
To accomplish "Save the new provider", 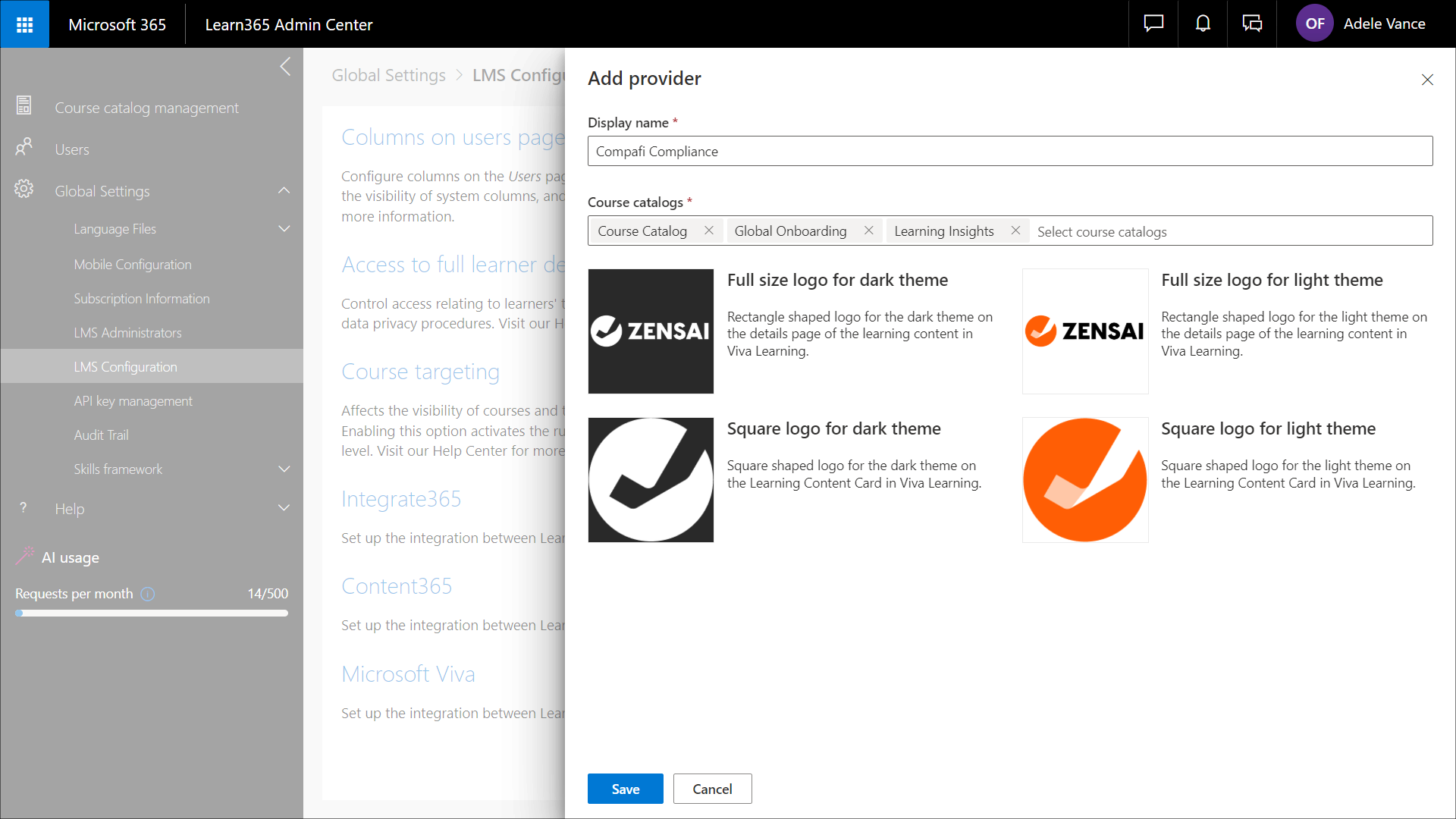I will 625,789.
